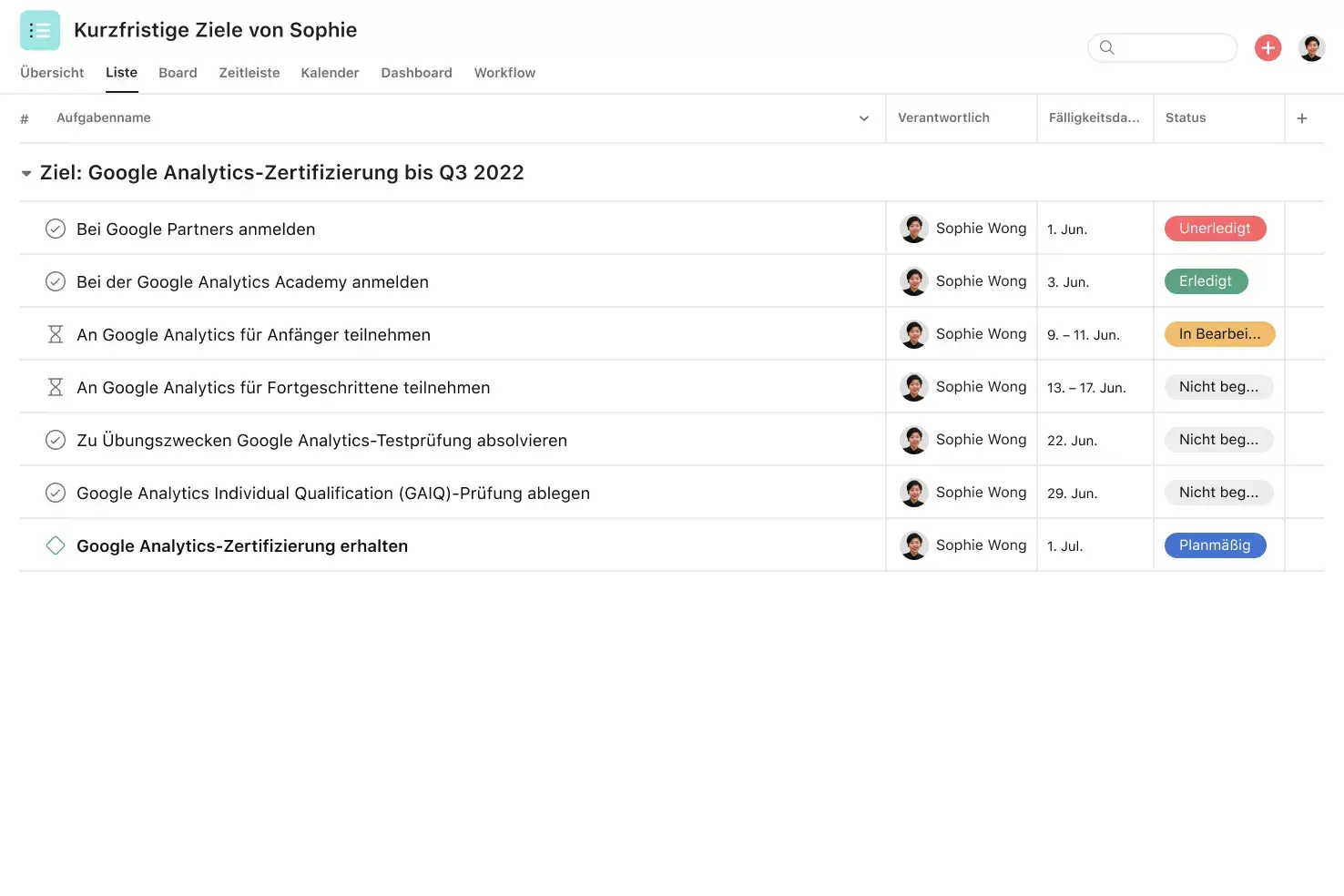
Task: Go to the Dashboard tab
Action: click(x=416, y=73)
